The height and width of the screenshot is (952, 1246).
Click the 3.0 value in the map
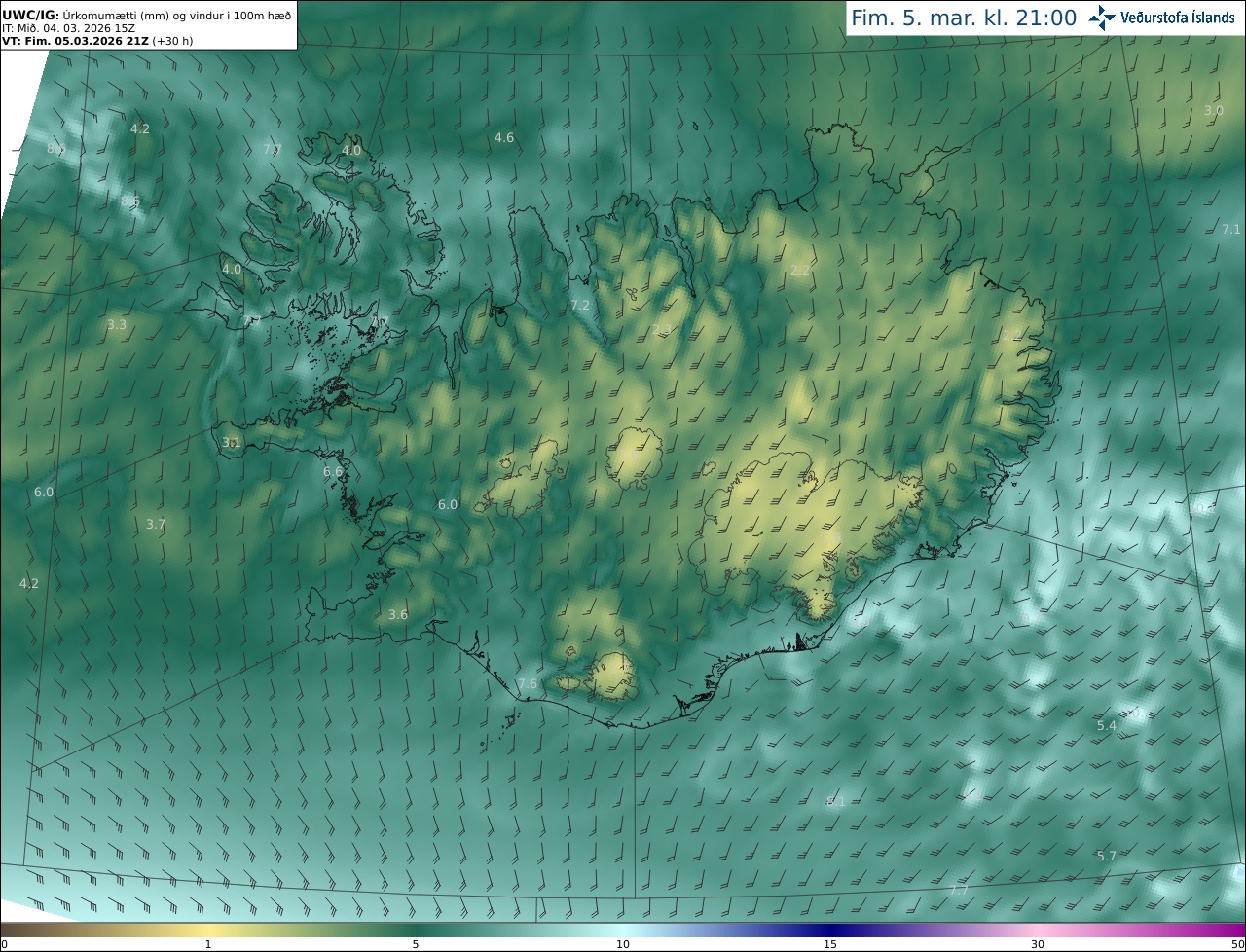tap(1214, 111)
